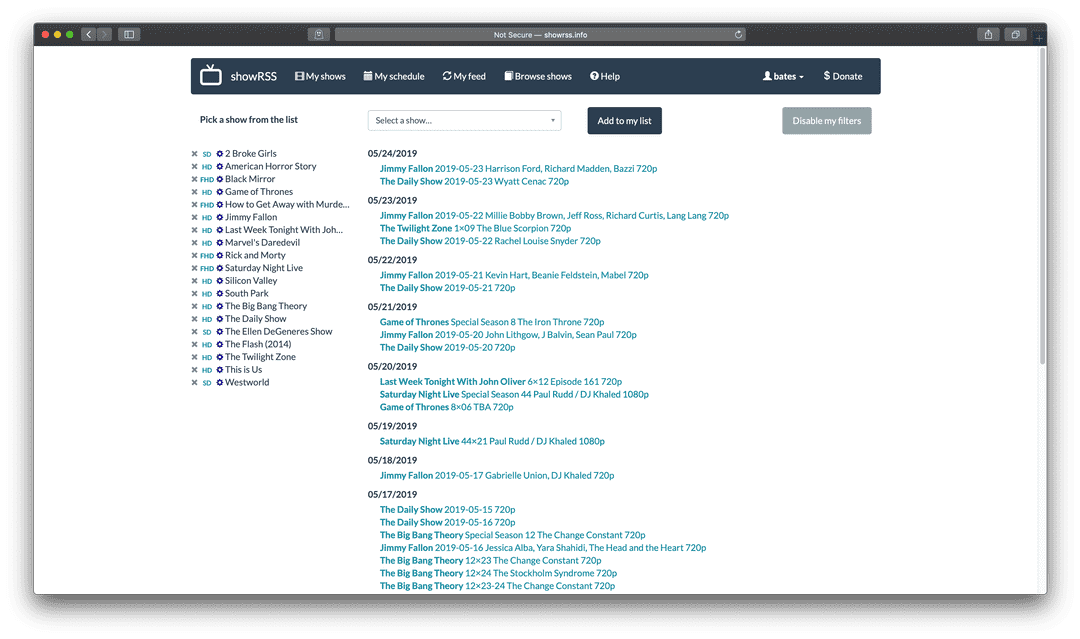The image size is (1080, 639).
Task: Open Saturday Night Live 44×21 1080p link
Action: [x=492, y=441]
